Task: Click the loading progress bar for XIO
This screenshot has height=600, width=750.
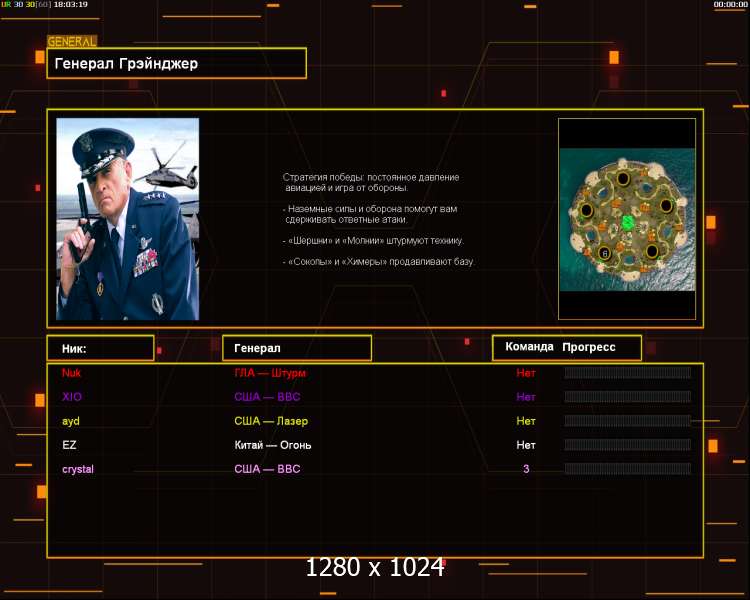Action: coord(627,397)
